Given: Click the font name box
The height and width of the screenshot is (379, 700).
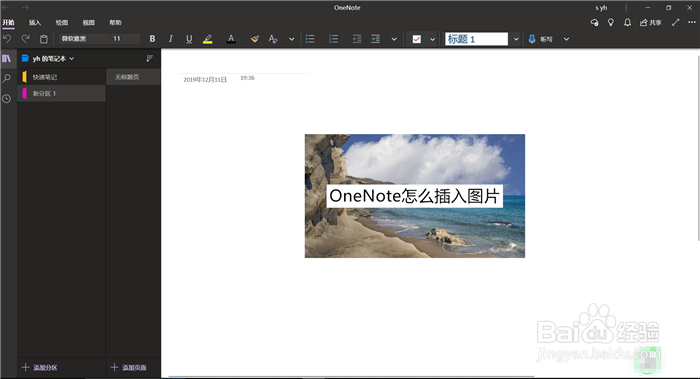Looking at the screenshot, I should (84, 39).
